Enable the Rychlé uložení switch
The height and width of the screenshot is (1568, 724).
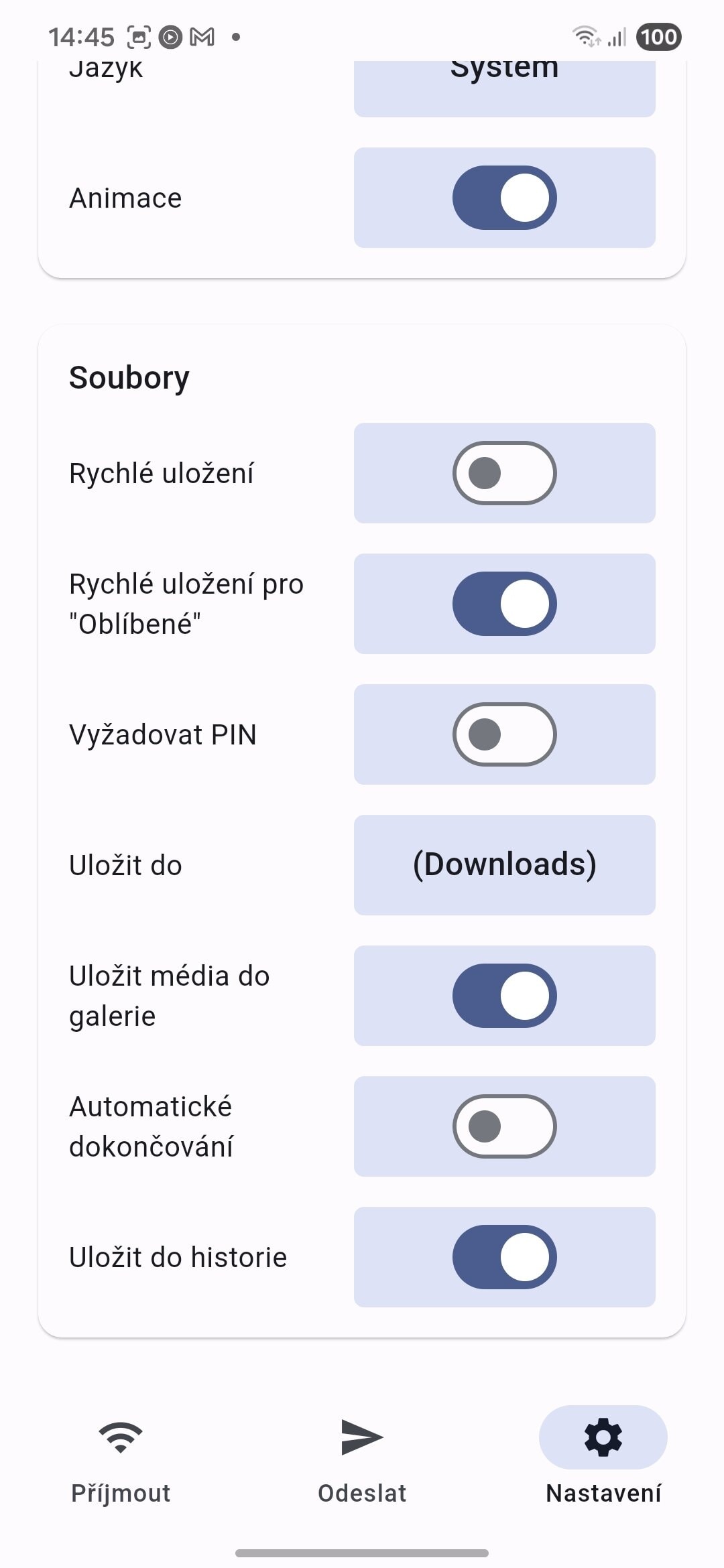click(x=504, y=473)
